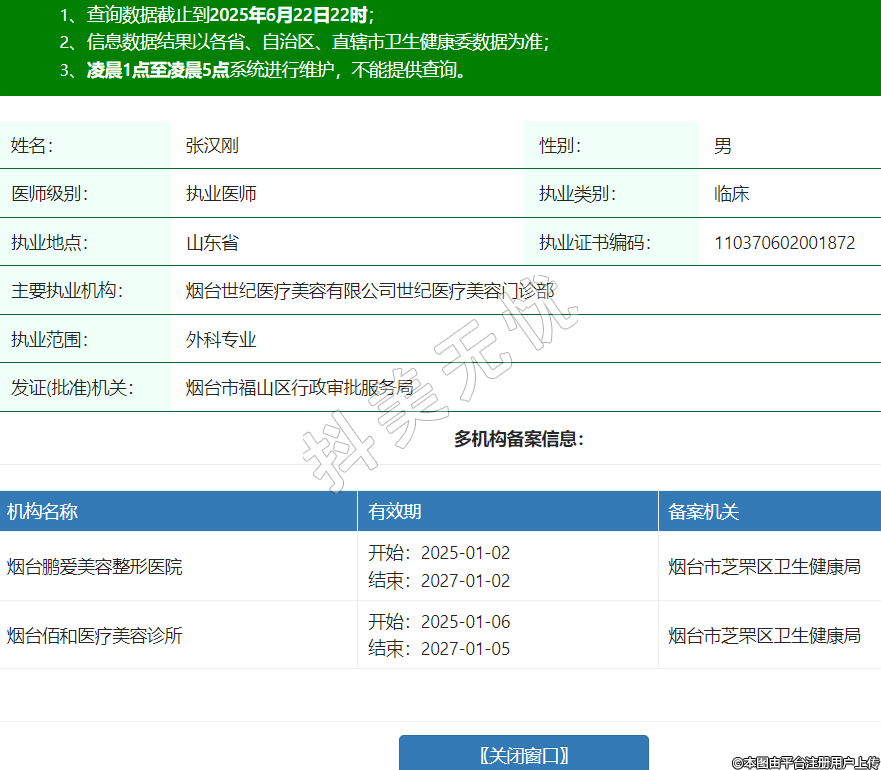Image resolution: width=881 pixels, height=770 pixels.
Task: Click the 执业医师 physician level value
Action: coord(221,194)
